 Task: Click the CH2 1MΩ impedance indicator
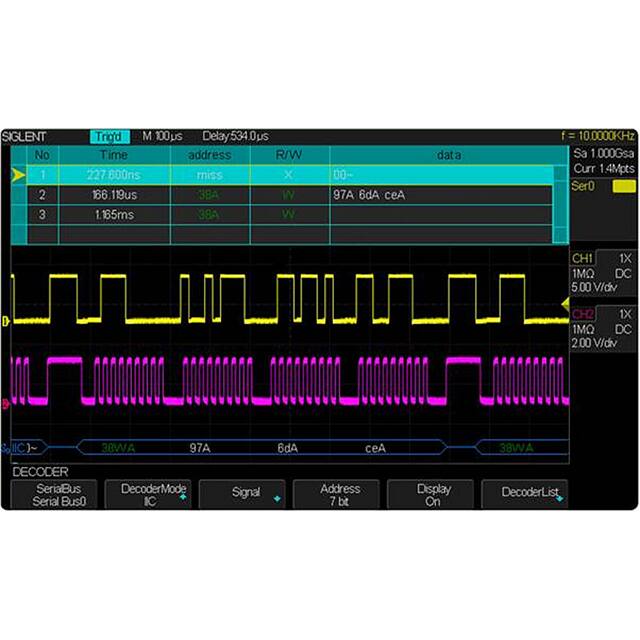[x=583, y=329]
